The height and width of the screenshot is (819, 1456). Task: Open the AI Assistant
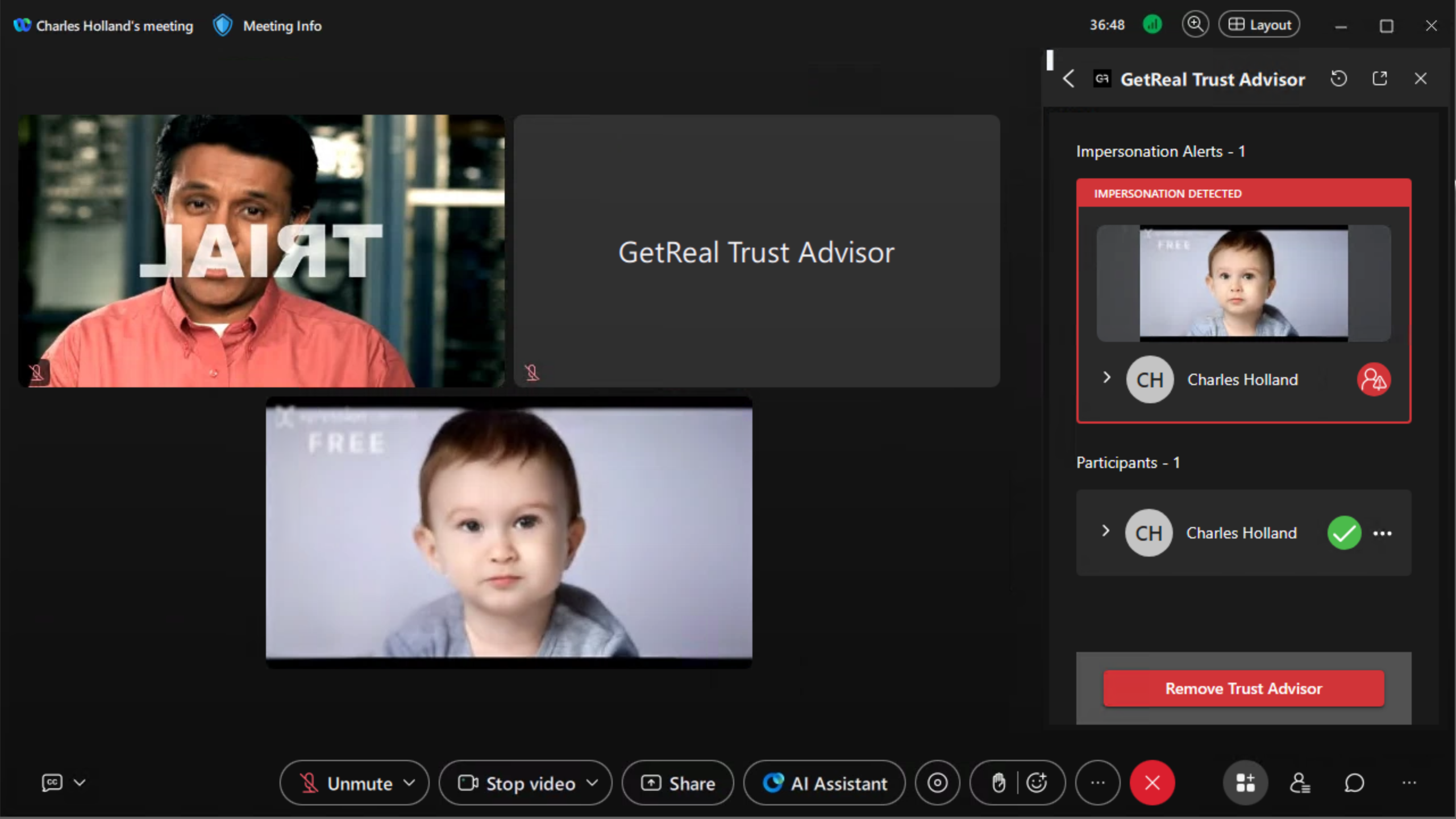pos(825,783)
